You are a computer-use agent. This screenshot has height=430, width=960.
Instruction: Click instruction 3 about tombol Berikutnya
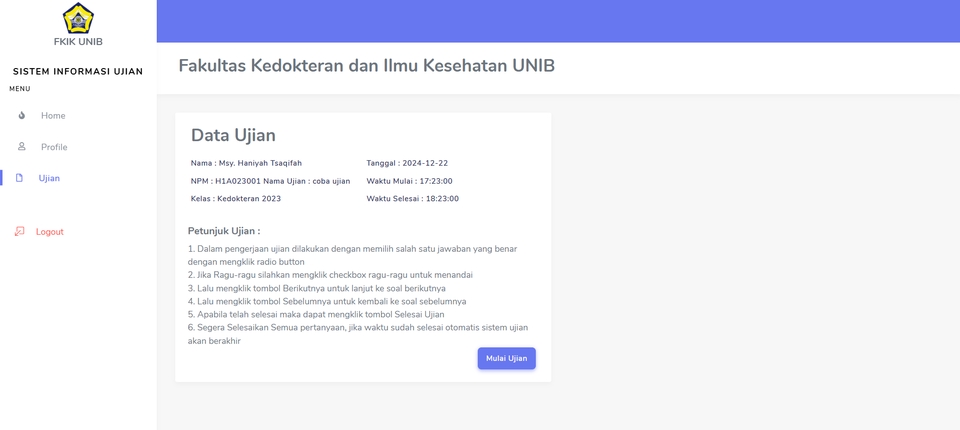tap(317, 288)
